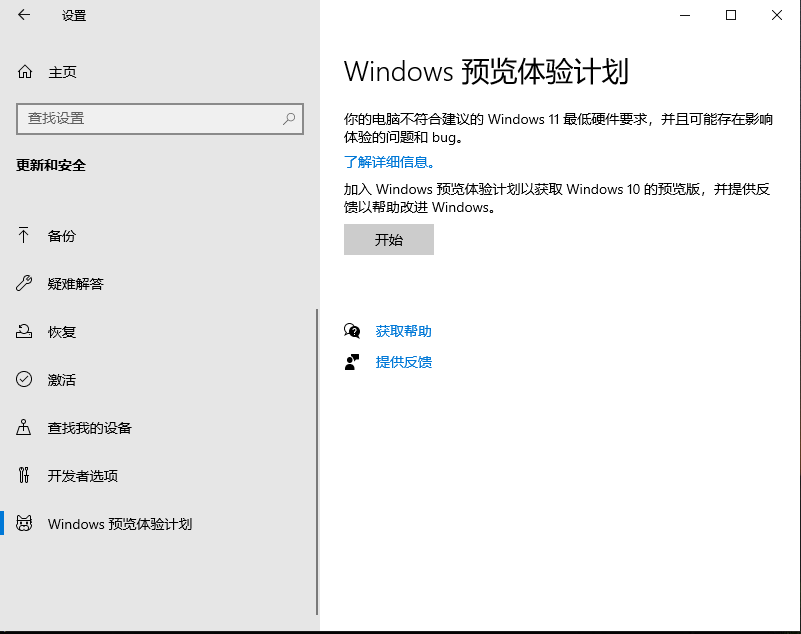Select the 恢复 recovery icon

(23, 332)
